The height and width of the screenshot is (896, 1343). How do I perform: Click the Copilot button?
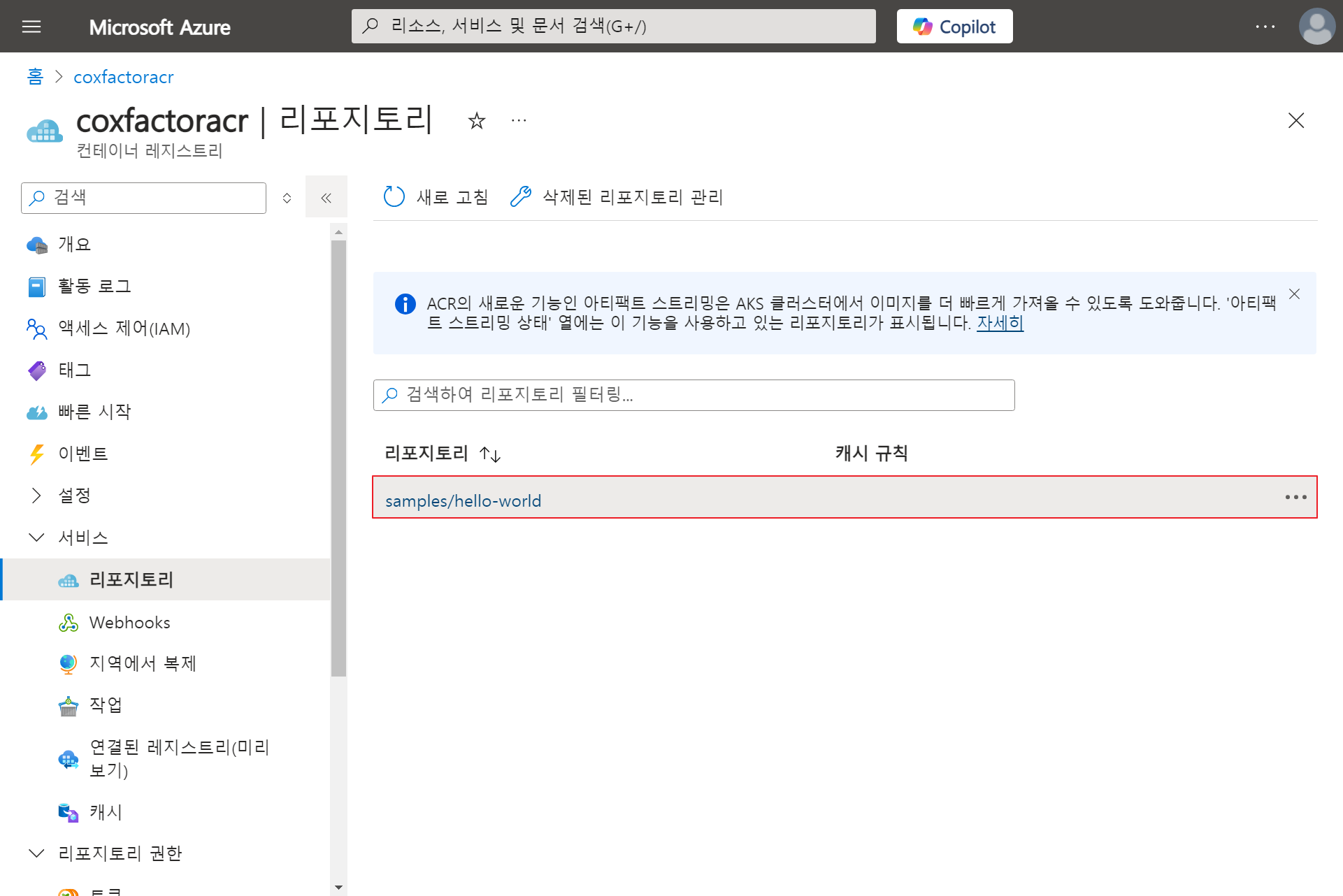click(x=954, y=27)
